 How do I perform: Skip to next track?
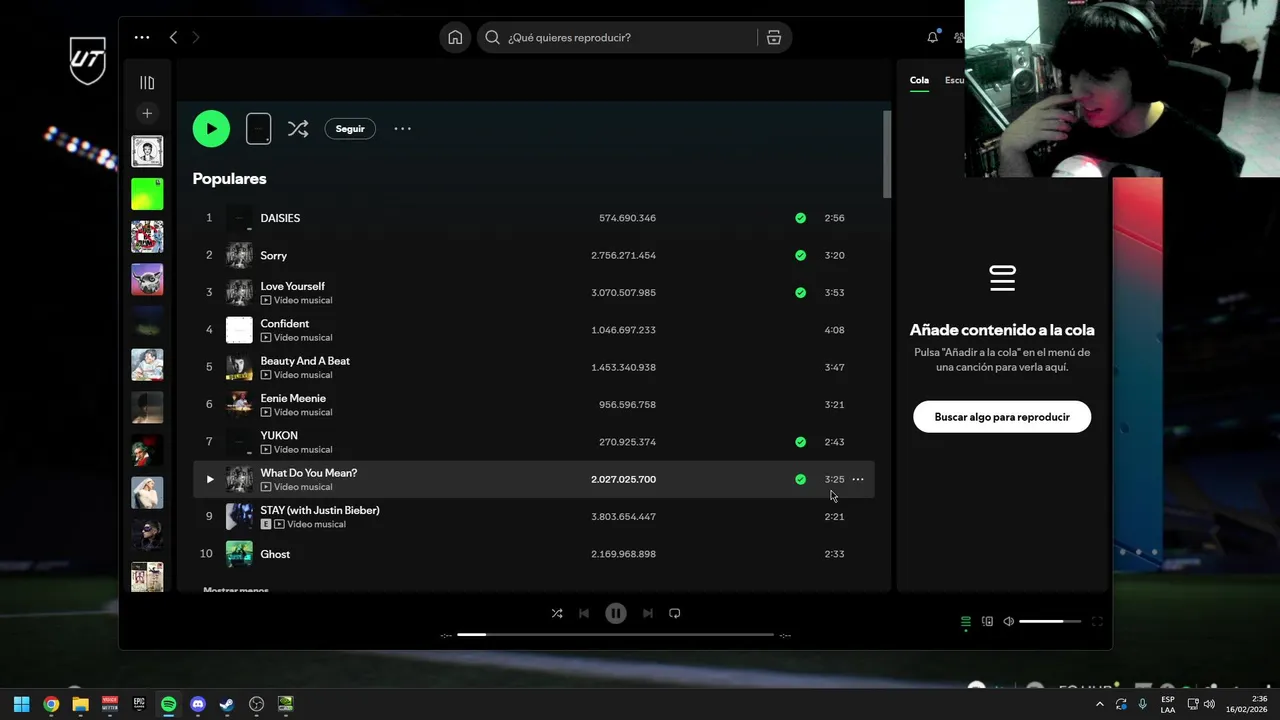coord(648,613)
